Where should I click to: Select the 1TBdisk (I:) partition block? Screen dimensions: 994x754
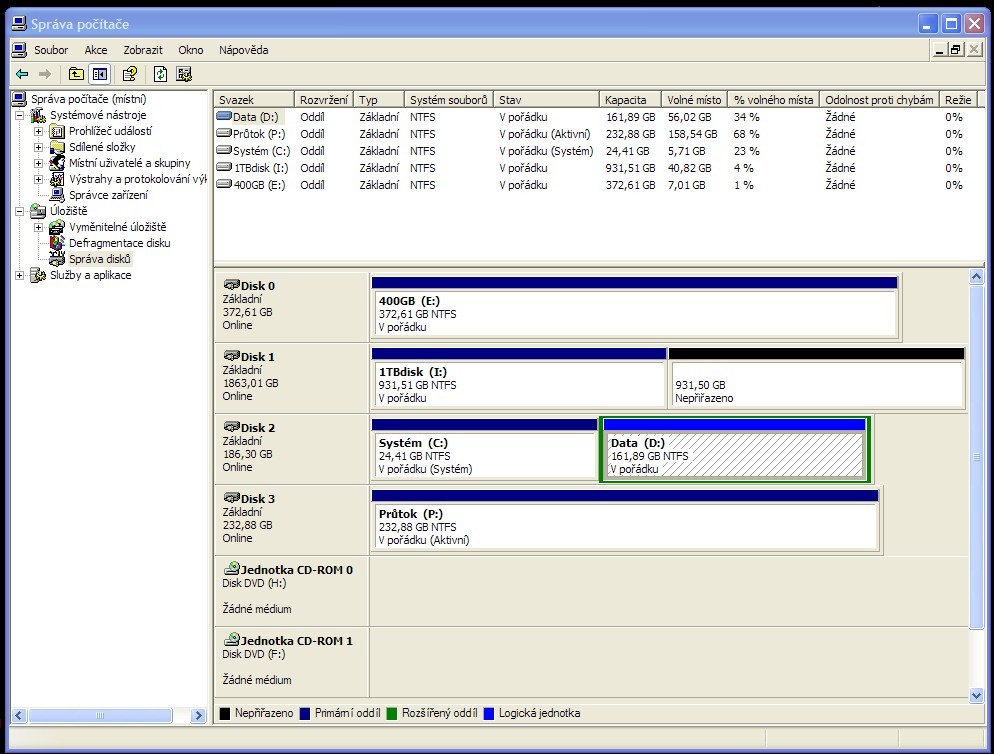[x=517, y=384]
